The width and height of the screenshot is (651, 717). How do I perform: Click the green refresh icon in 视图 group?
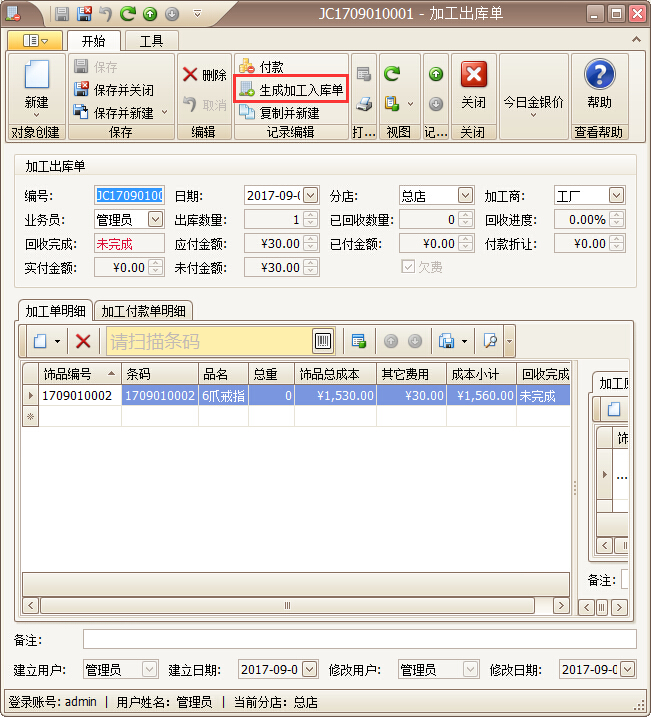coord(392,74)
